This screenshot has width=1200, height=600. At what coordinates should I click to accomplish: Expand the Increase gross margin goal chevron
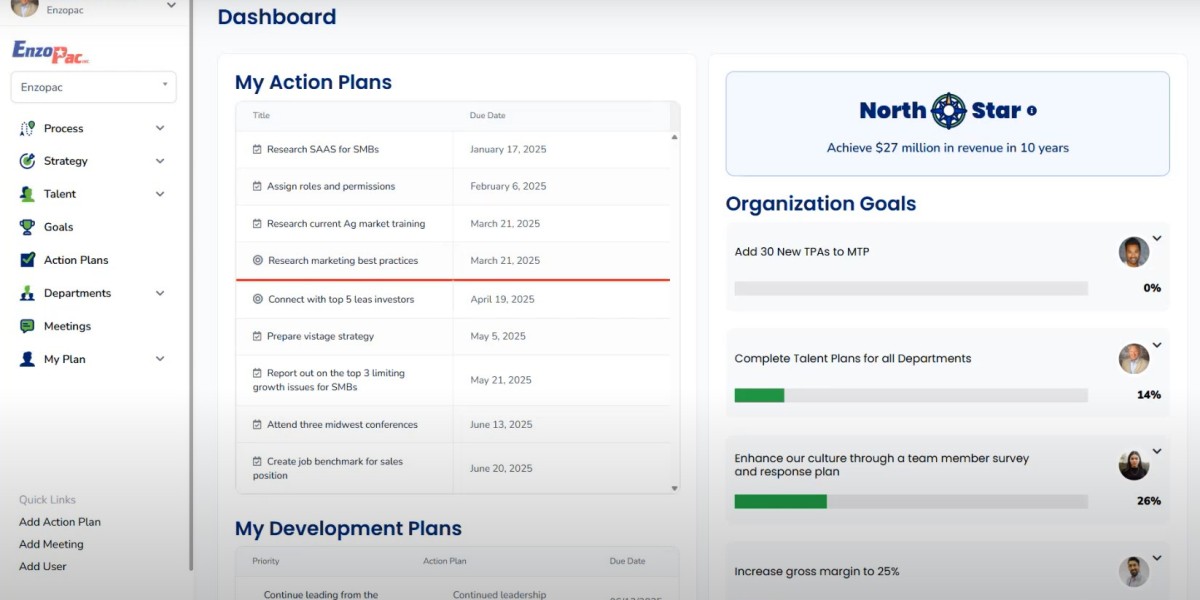click(1157, 558)
